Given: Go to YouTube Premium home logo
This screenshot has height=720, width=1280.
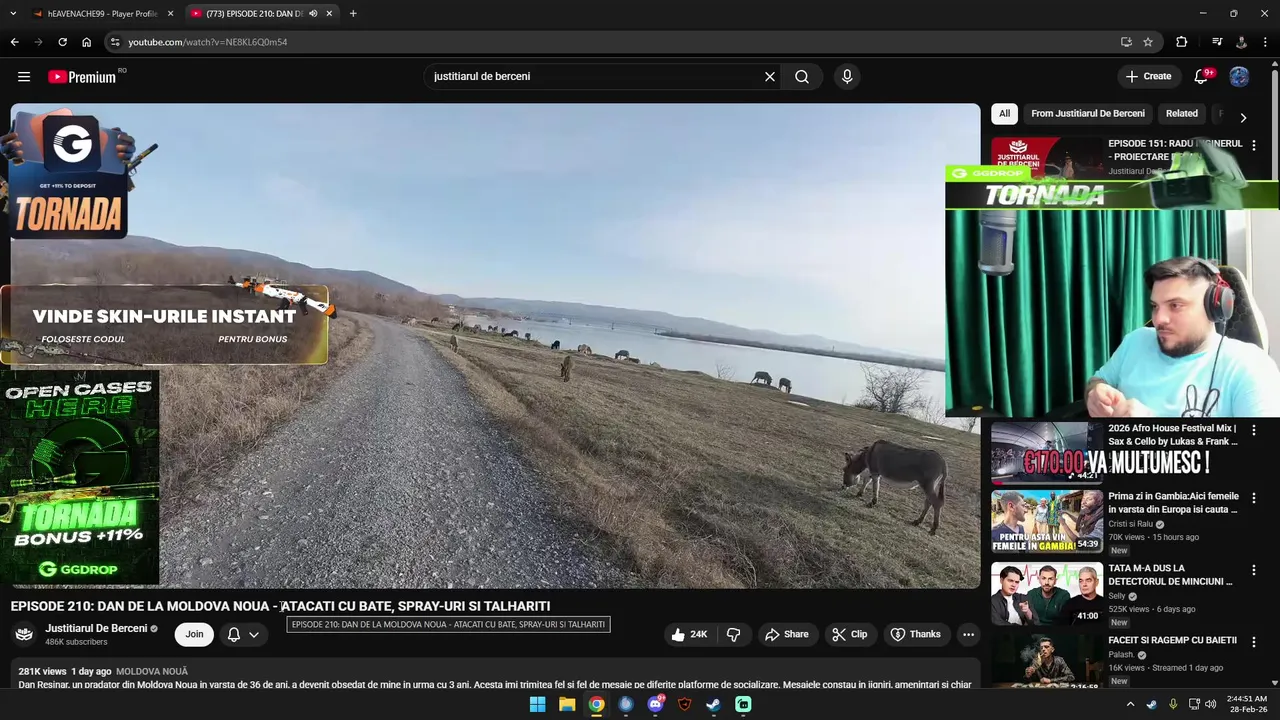Looking at the screenshot, I should [x=82, y=77].
